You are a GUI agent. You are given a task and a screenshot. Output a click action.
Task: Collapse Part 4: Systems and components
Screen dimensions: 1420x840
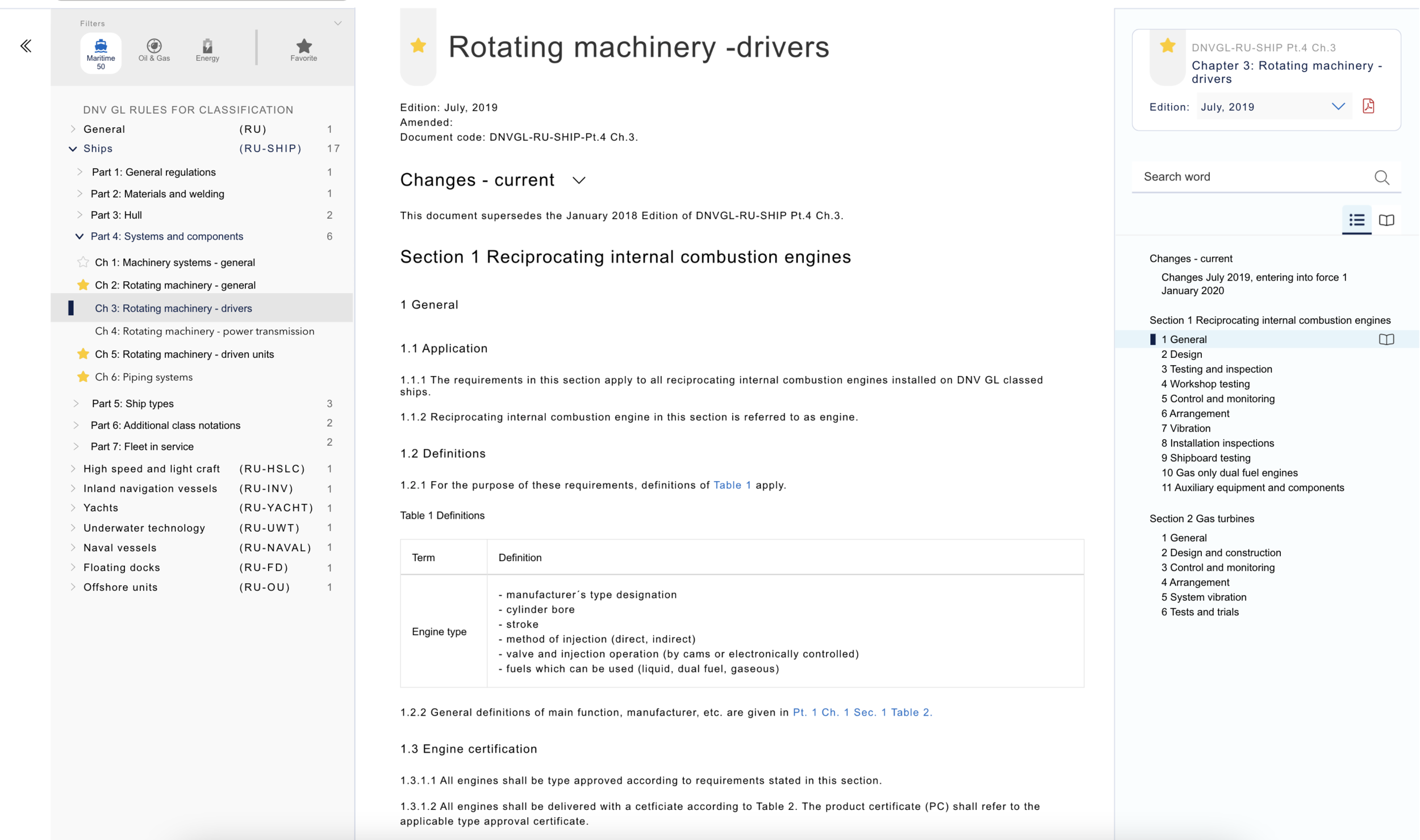[x=79, y=236]
